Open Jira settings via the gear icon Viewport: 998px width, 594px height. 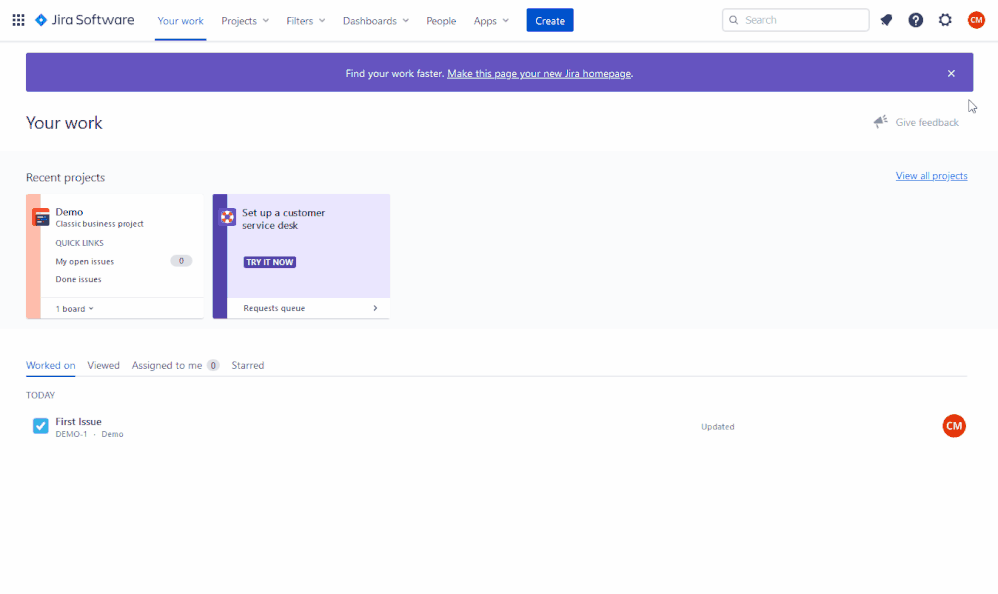(x=945, y=19)
